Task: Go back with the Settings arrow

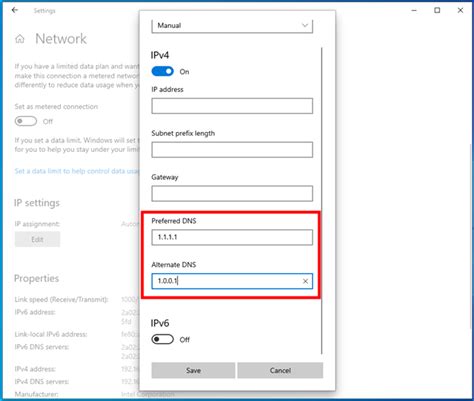Action: [15, 10]
